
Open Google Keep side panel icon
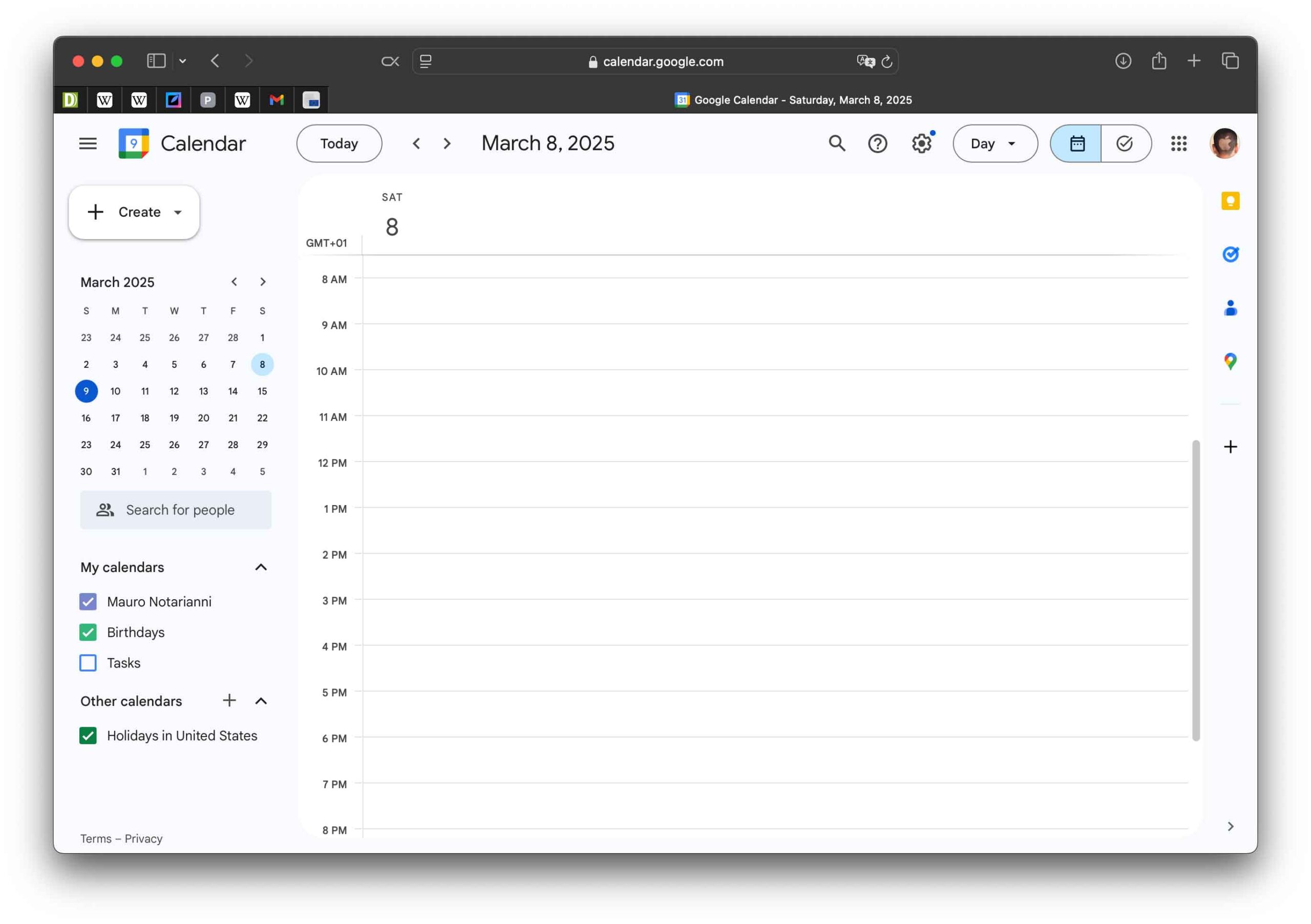point(1230,201)
